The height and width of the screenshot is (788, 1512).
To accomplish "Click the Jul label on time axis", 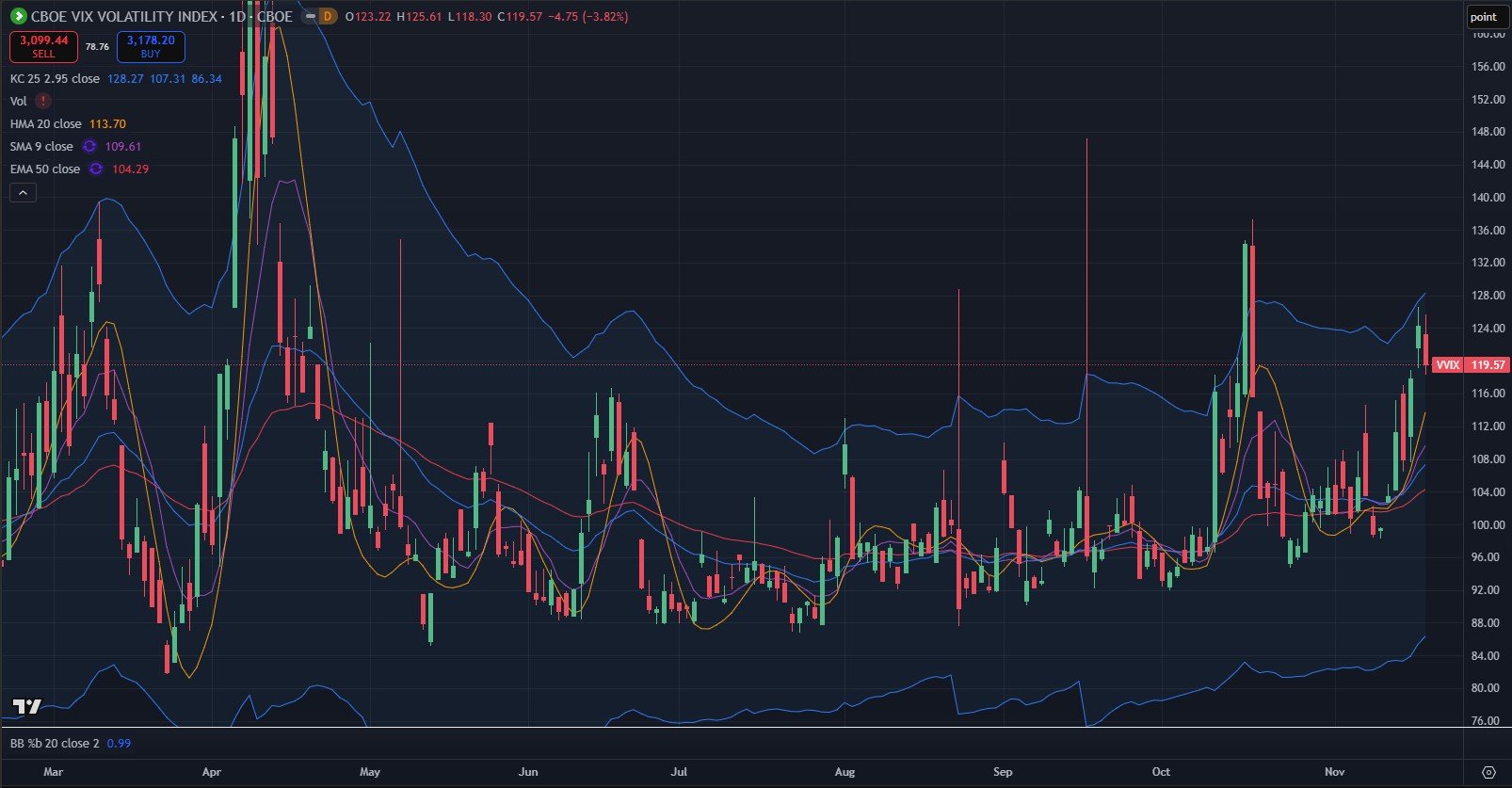I will 679,772.
